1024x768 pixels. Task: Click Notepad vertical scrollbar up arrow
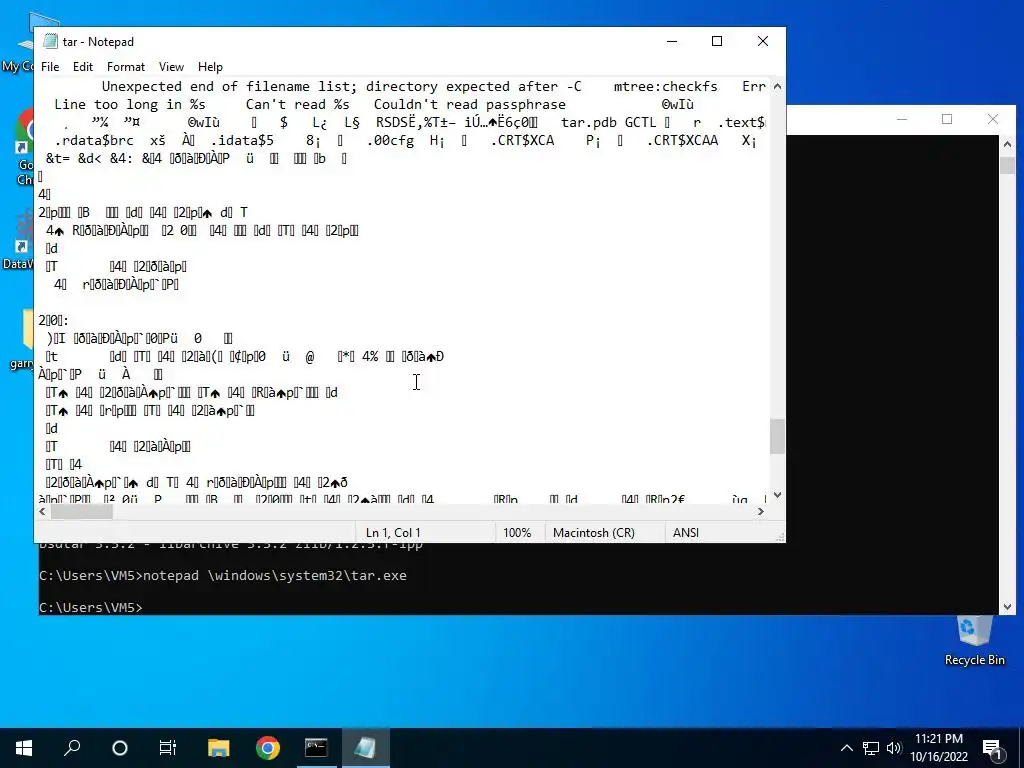pyautogui.click(x=777, y=86)
